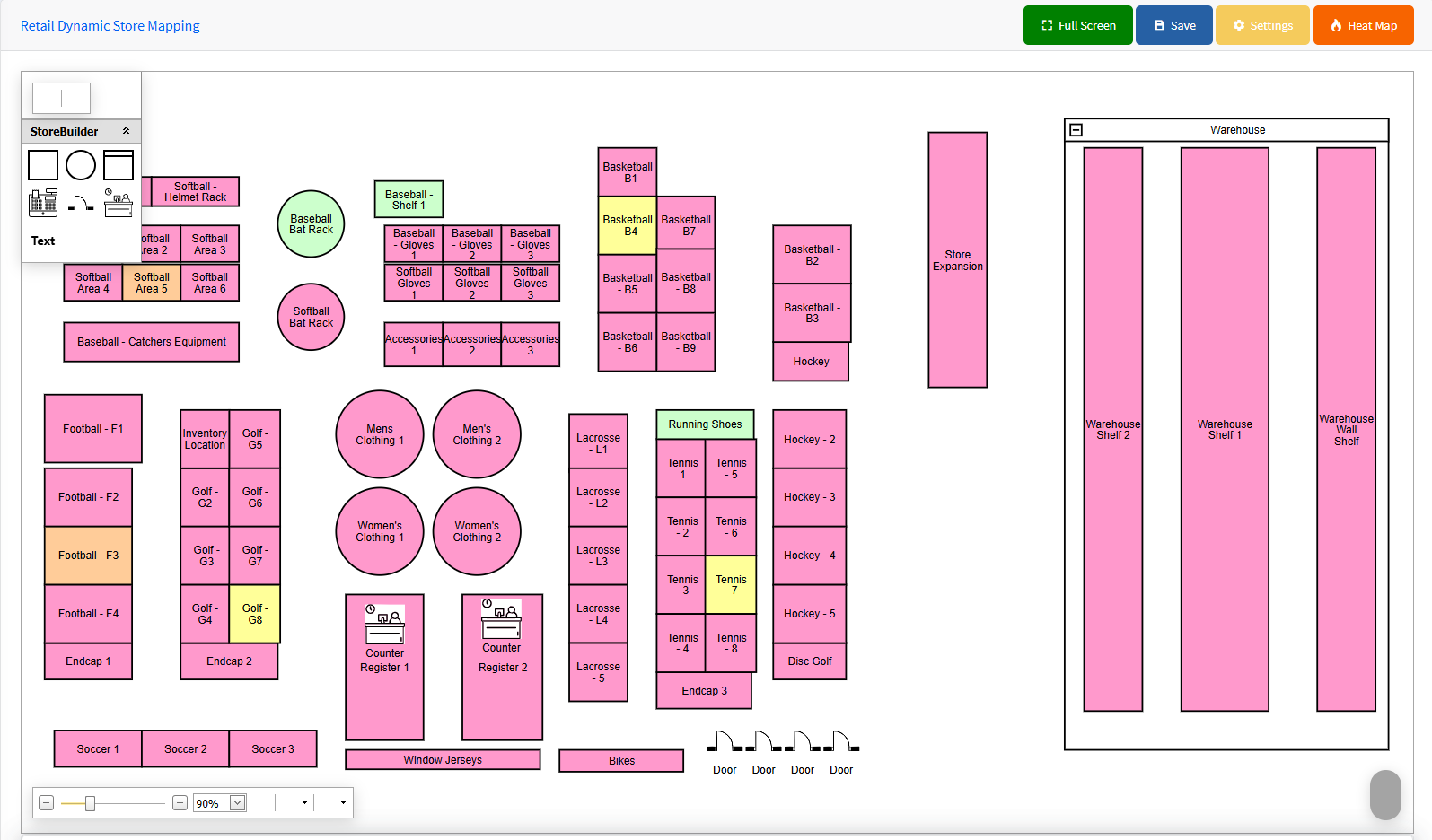Select the Softball Bat Rack circle

pyautogui.click(x=311, y=317)
